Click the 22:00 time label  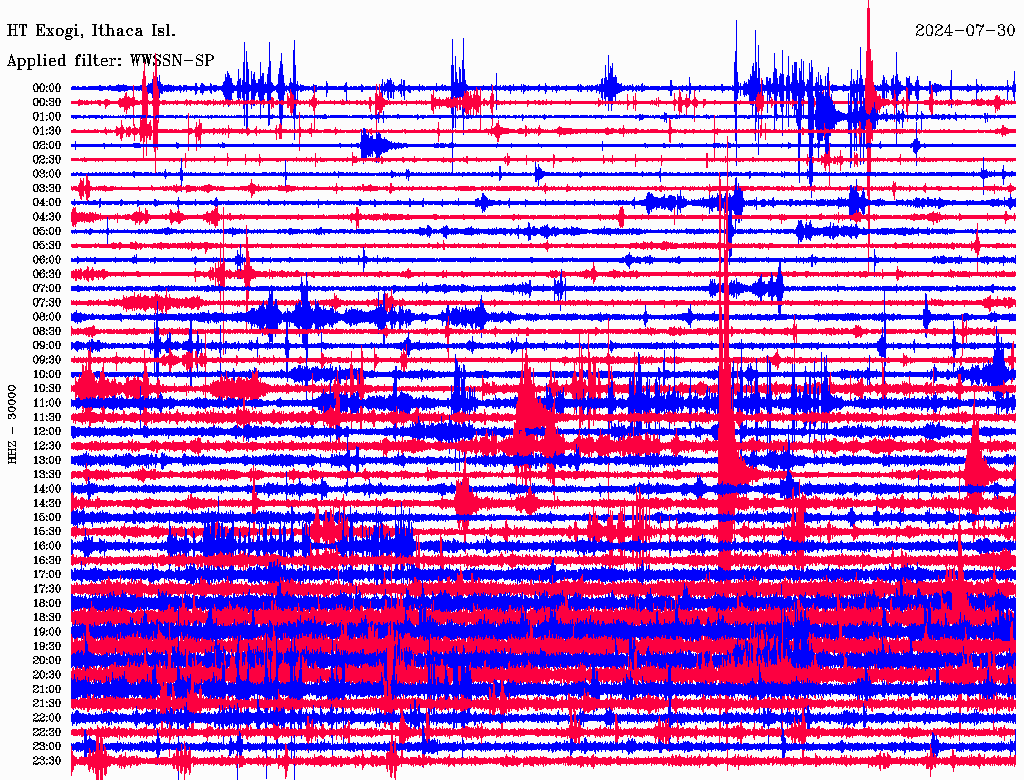pyautogui.click(x=47, y=717)
